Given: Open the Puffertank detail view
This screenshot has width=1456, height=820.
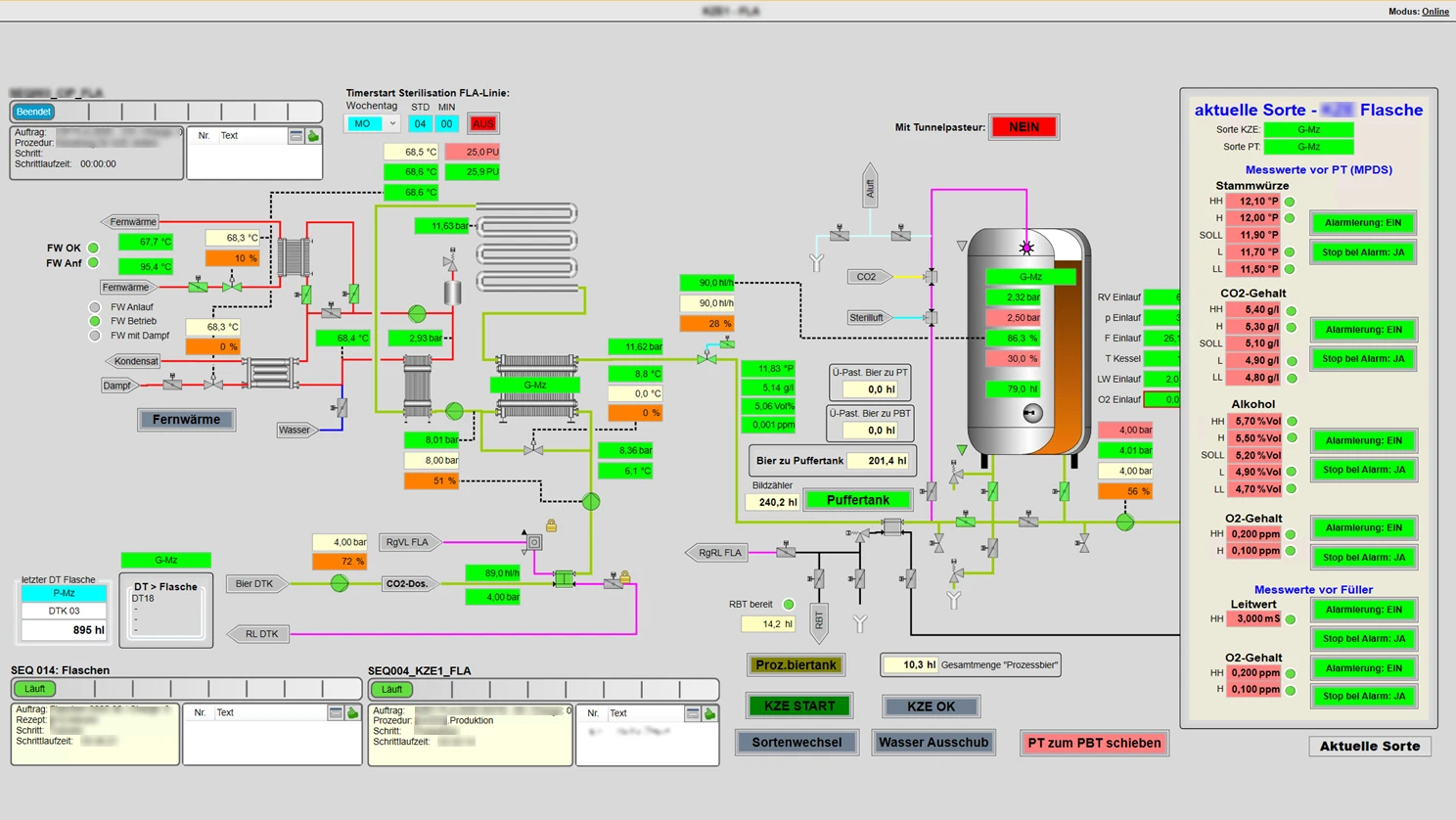Looking at the screenshot, I should click(857, 500).
